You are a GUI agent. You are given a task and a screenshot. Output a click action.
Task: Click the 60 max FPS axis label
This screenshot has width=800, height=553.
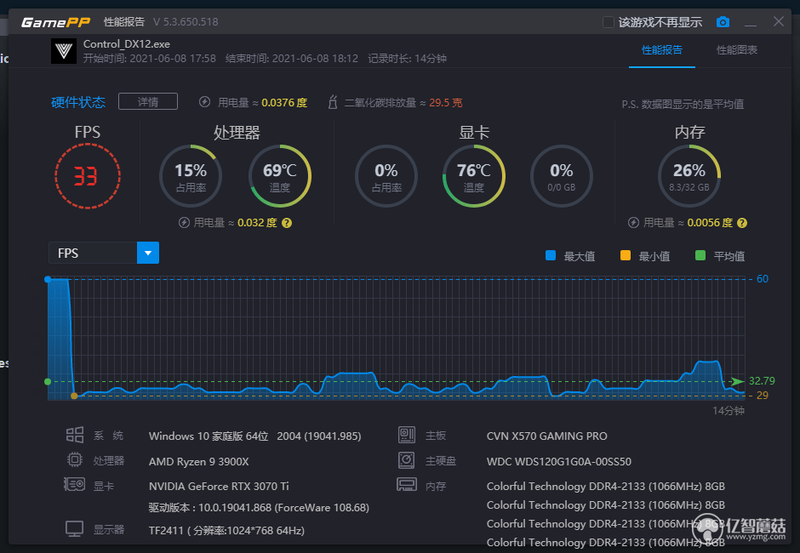[762, 279]
